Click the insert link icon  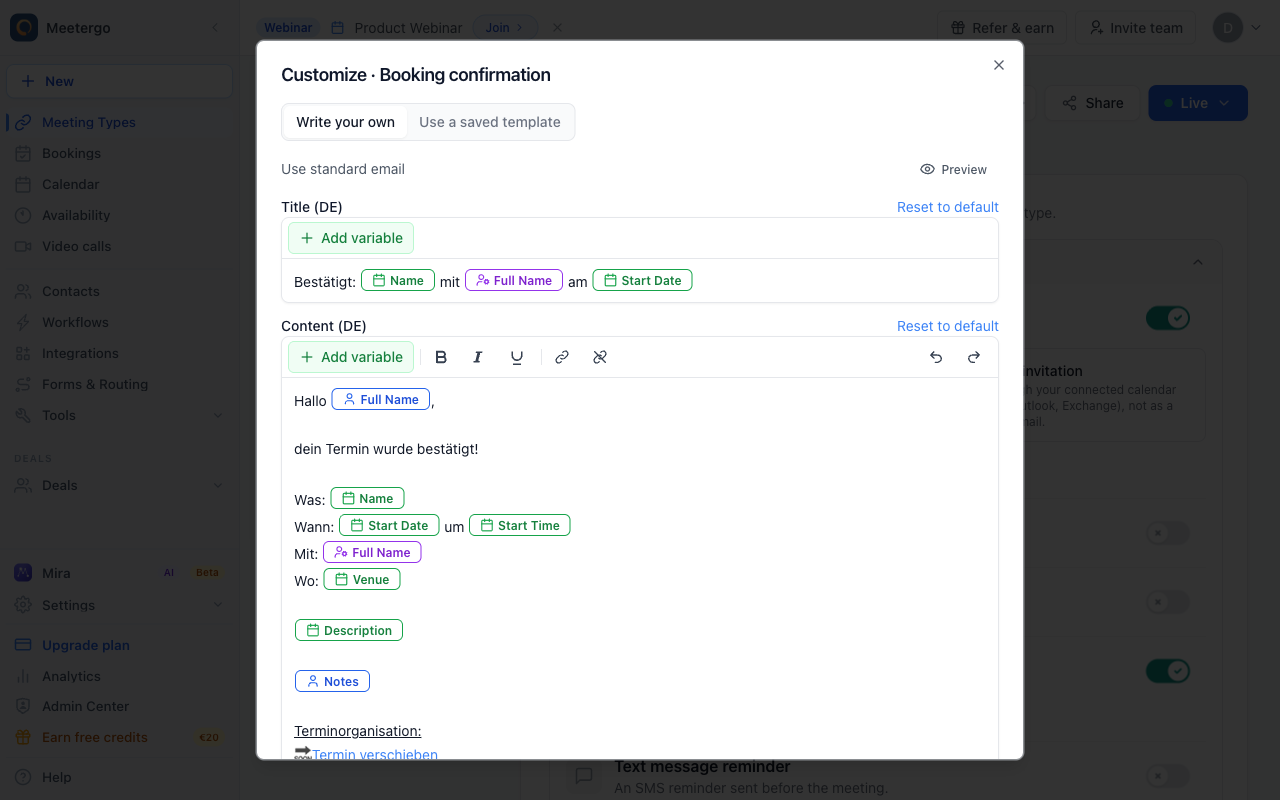[x=562, y=357]
